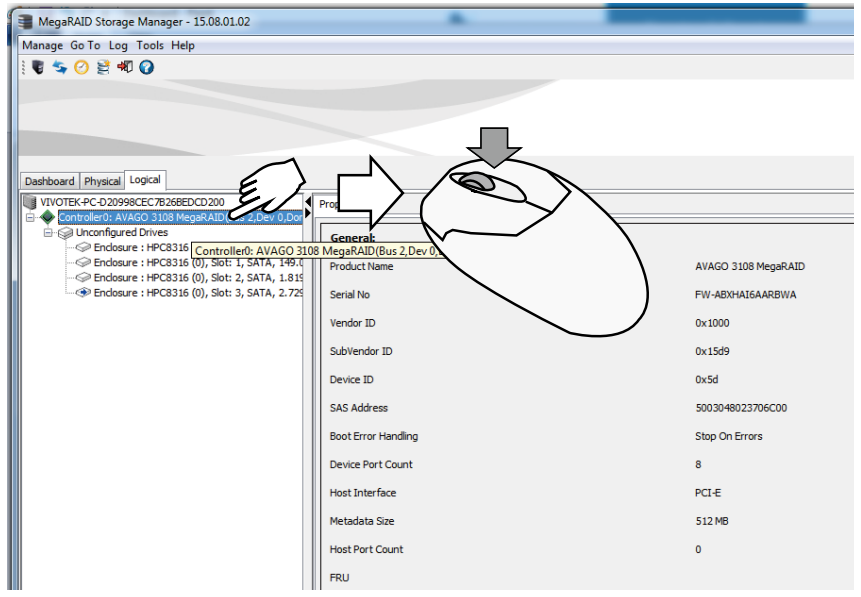The width and height of the screenshot is (861, 597).
Task: Open the blue help question icon
Action: pyautogui.click(x=146, y=68)
